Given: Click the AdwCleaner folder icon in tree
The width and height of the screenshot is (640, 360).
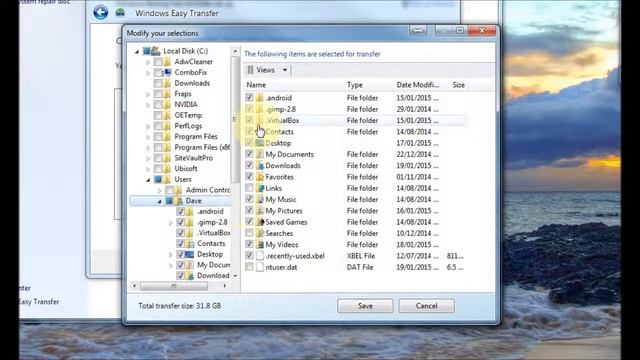Looking at the screenshot, I should (167, 62).
